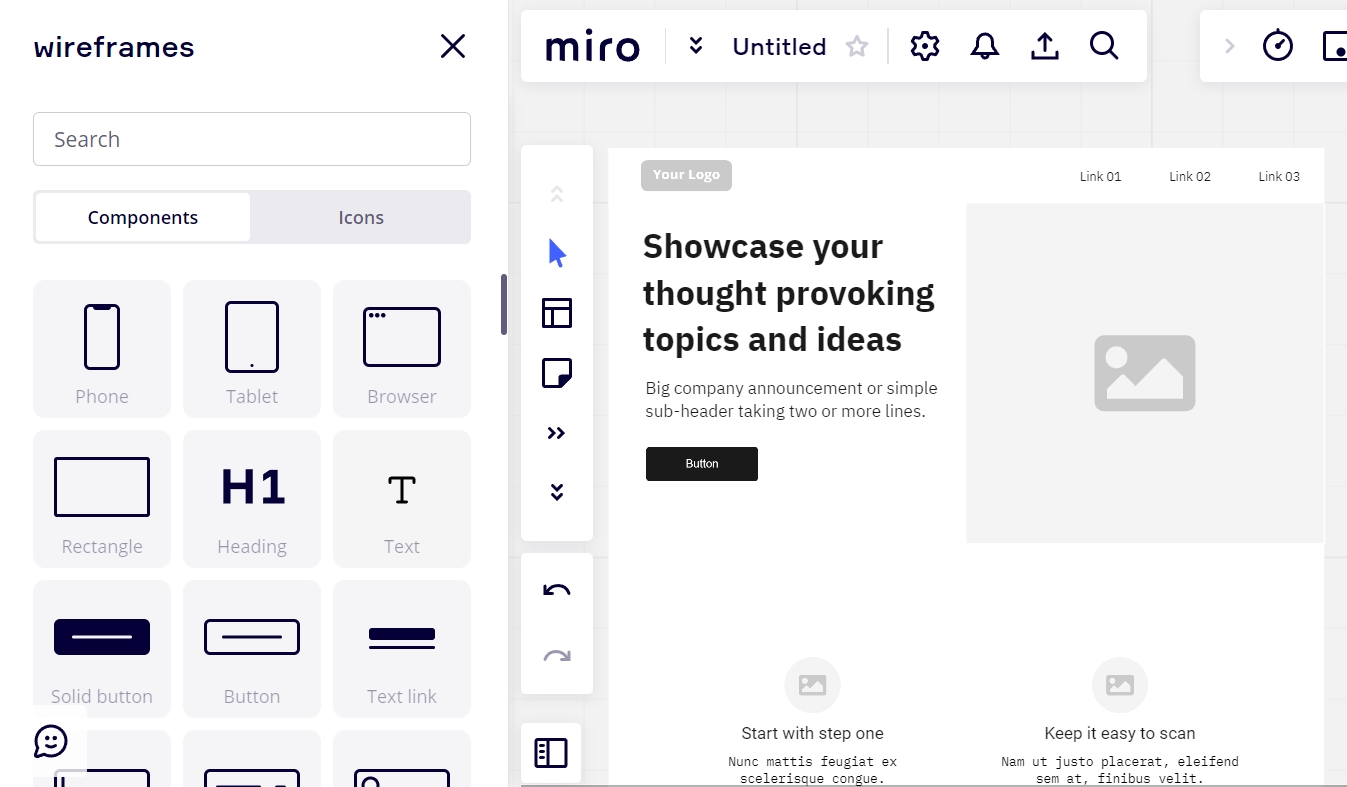Click the Untitled board name
Viewport: 1347px width, 787px height.
[779, 47]
